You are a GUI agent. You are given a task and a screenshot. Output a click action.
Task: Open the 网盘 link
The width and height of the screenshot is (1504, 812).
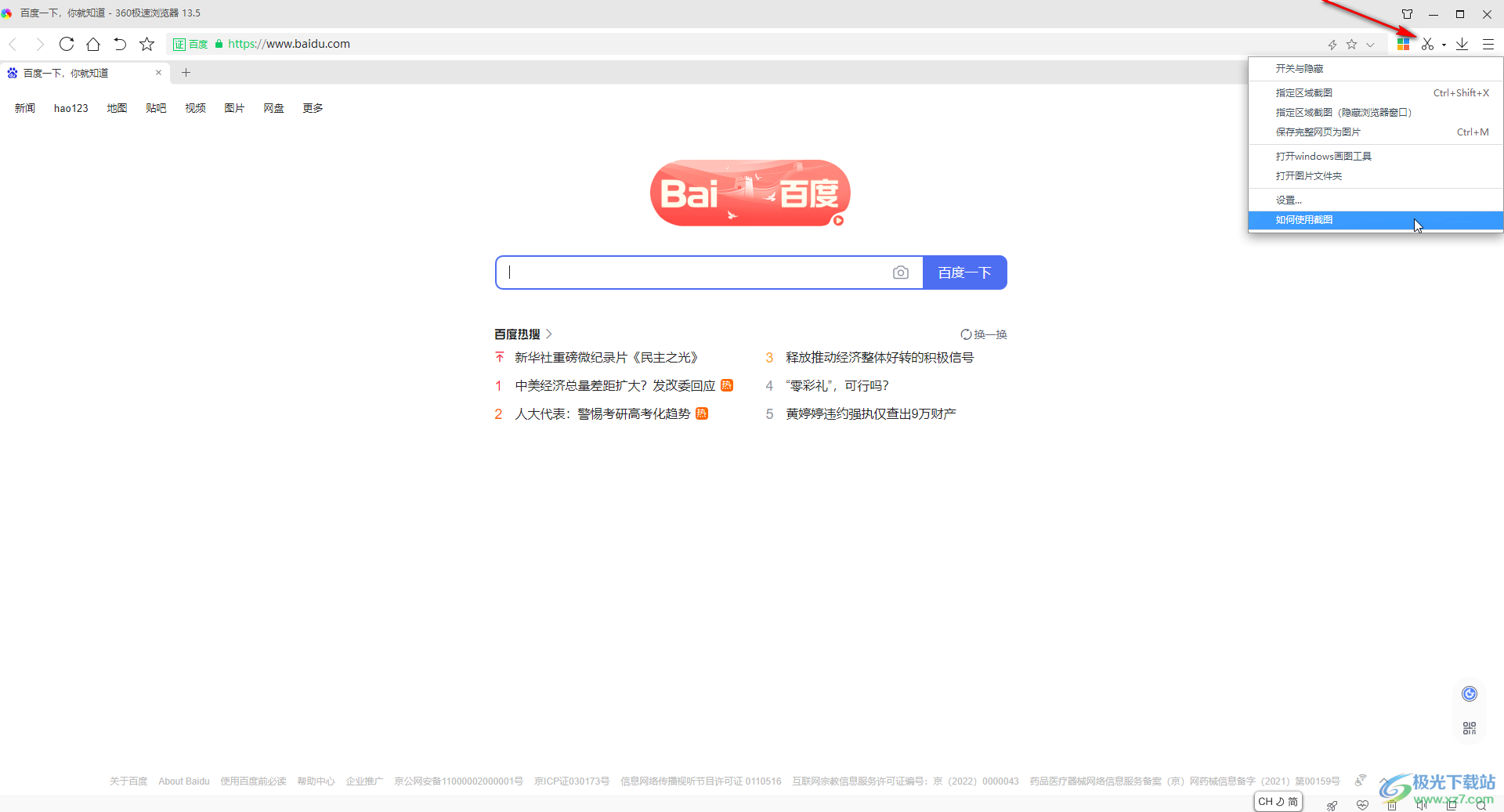click(x=273, y=108)
